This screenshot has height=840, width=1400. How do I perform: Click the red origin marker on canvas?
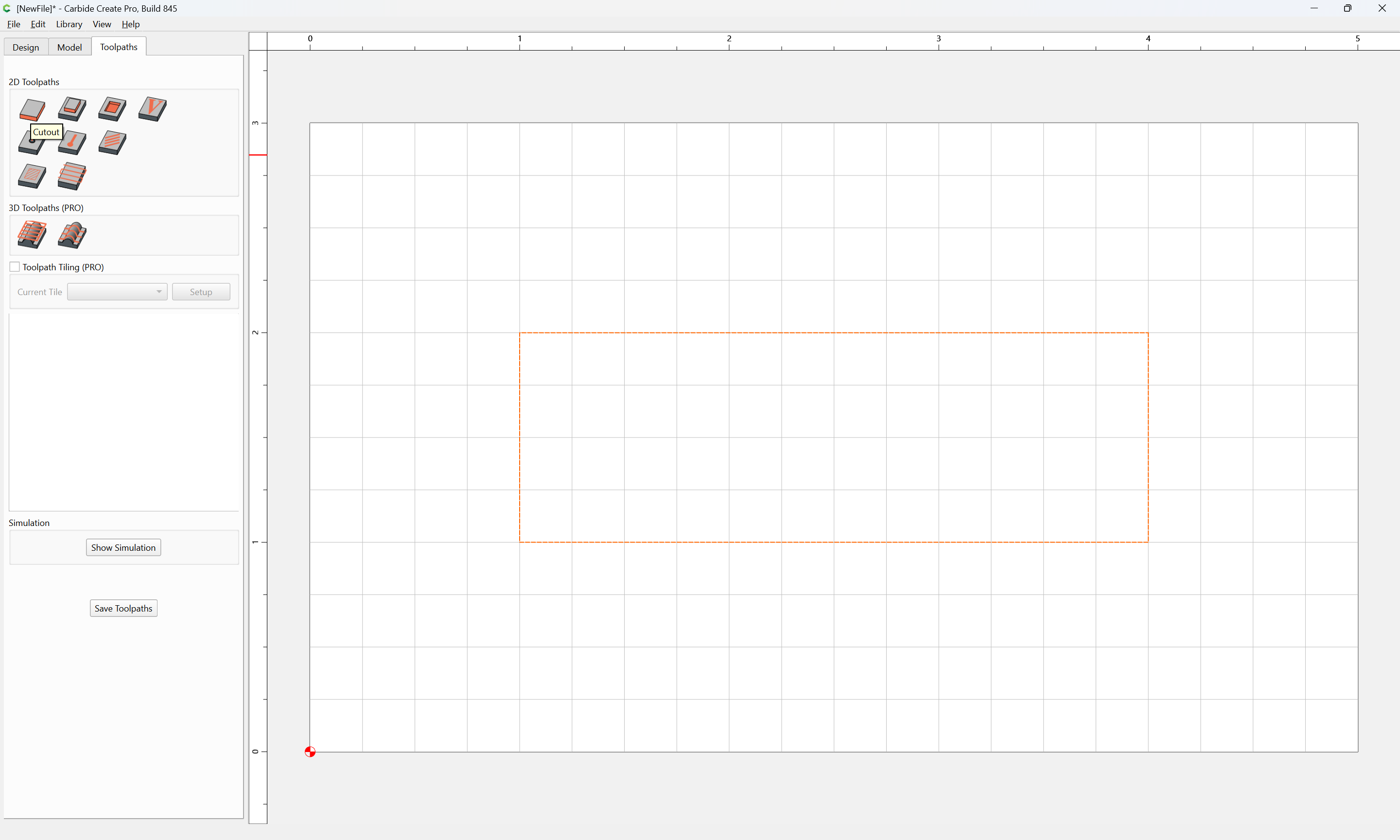310,752
